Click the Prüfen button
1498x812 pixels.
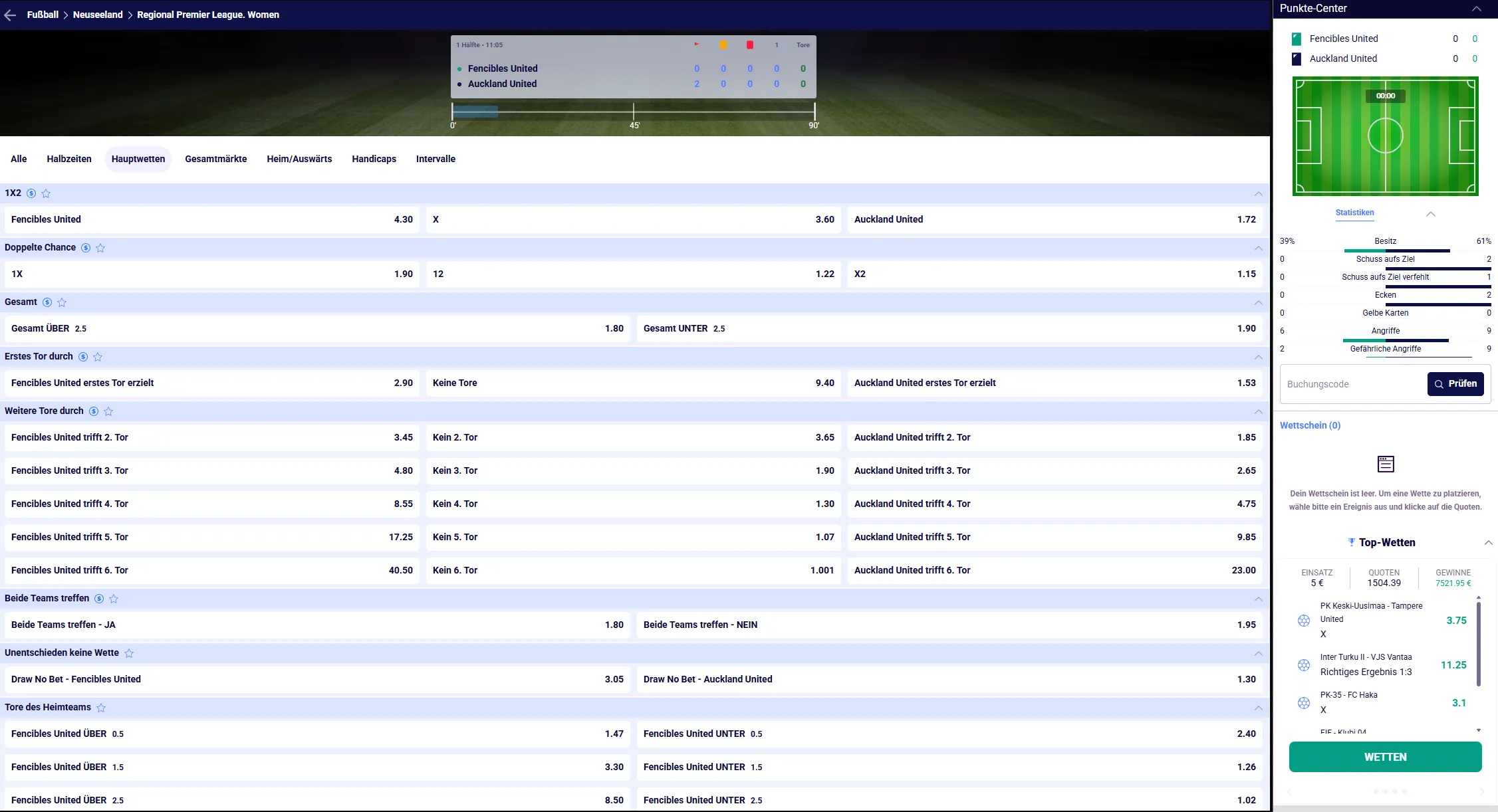coord(1455,383)
